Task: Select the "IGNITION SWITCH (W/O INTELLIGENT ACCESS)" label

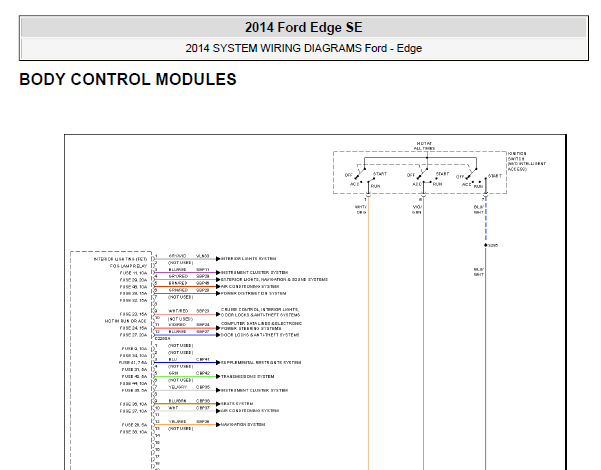Action: [527, 161]
